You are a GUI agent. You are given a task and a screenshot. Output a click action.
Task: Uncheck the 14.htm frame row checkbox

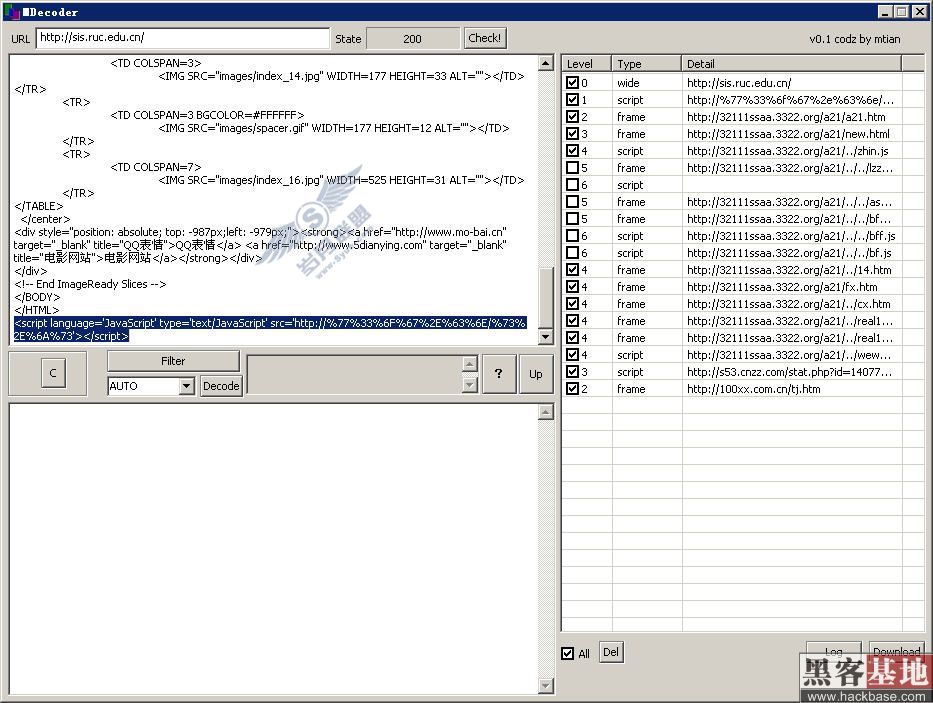572,270
